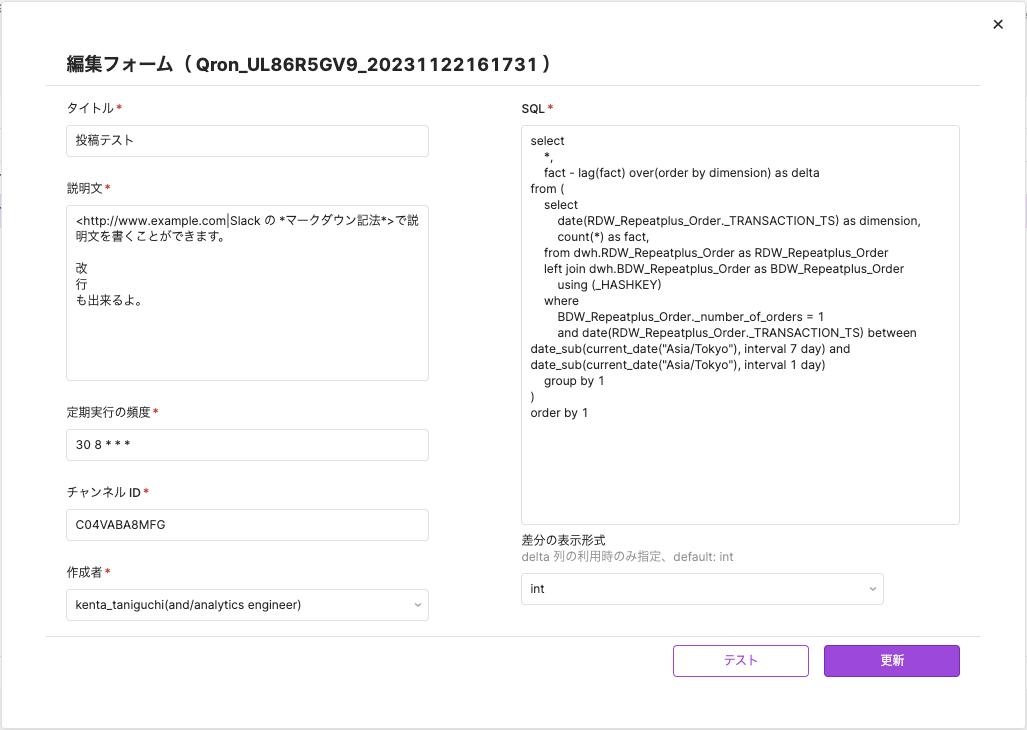Select kenta_taniguchi in the creator combo box
1027x730 pixels.
coord(246,605)
